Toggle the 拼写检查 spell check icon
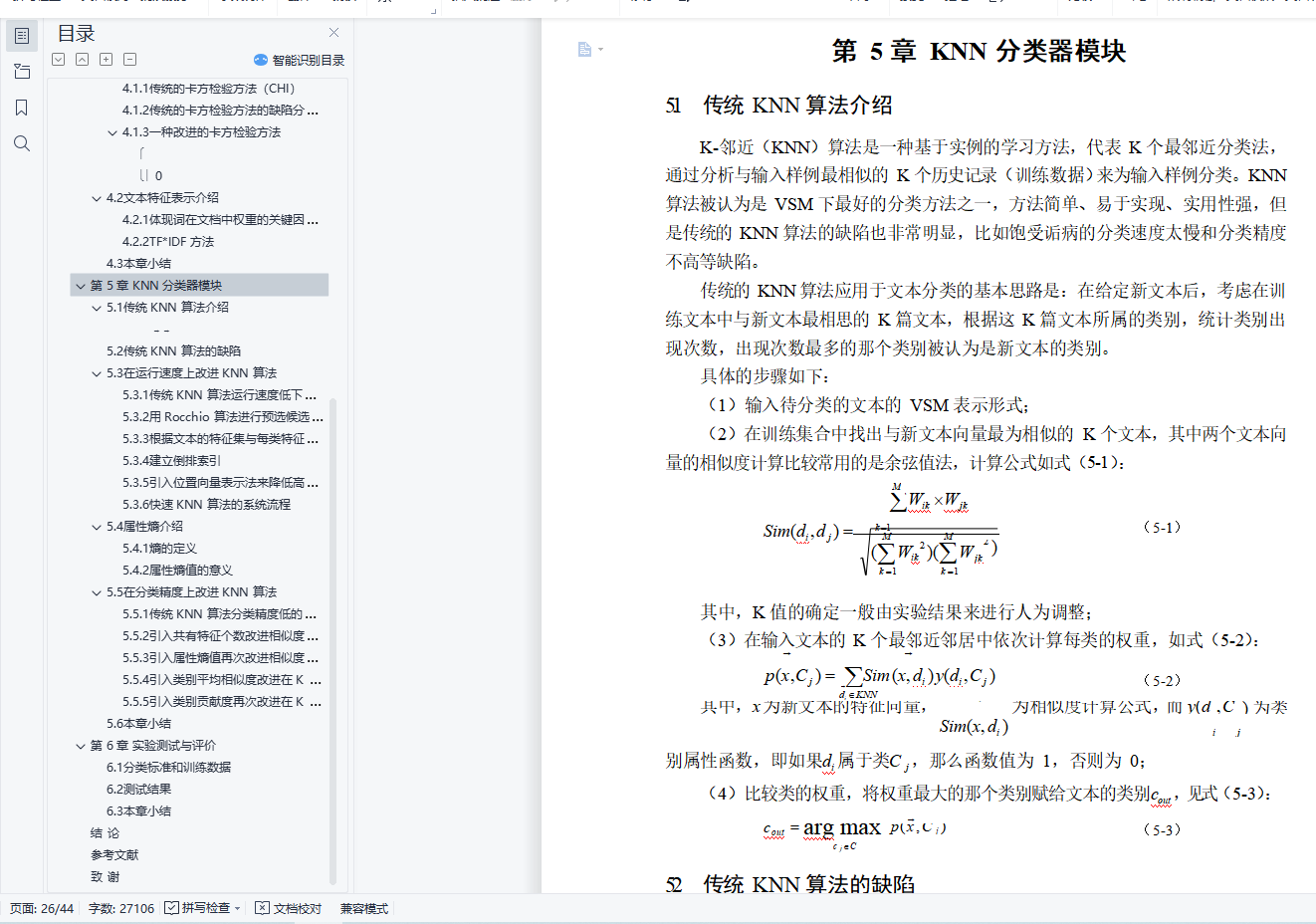The image size is (1316, 924). (171, 908)
